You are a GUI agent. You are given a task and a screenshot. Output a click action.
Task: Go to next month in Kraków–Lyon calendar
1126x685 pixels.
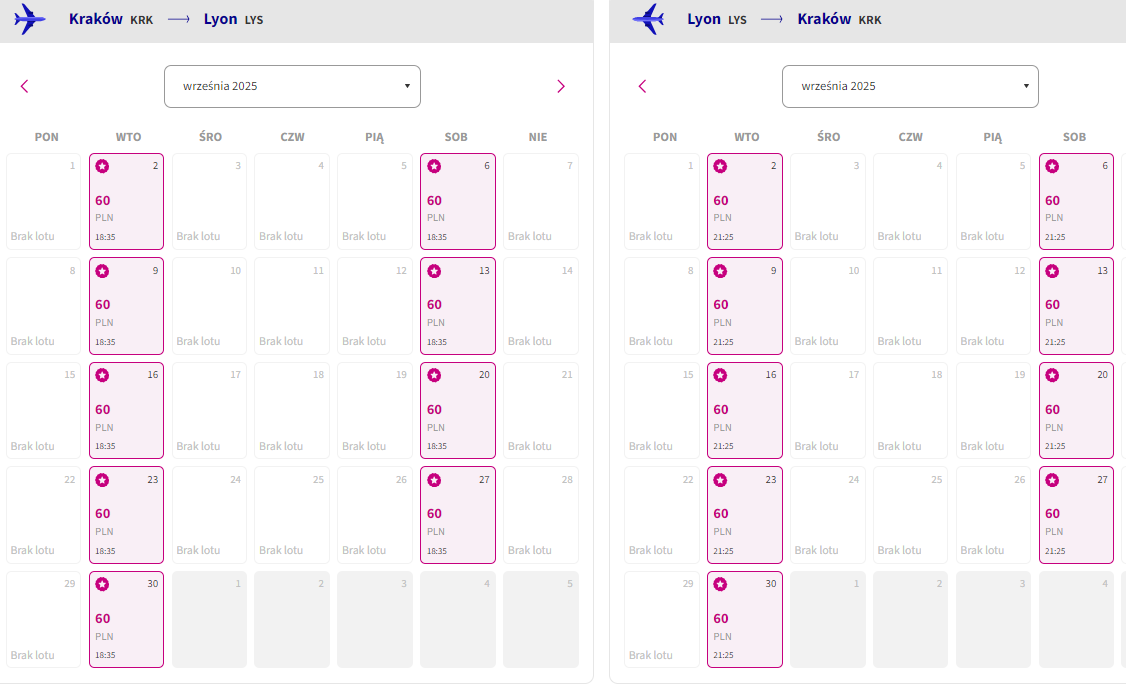tap(561, 87)
